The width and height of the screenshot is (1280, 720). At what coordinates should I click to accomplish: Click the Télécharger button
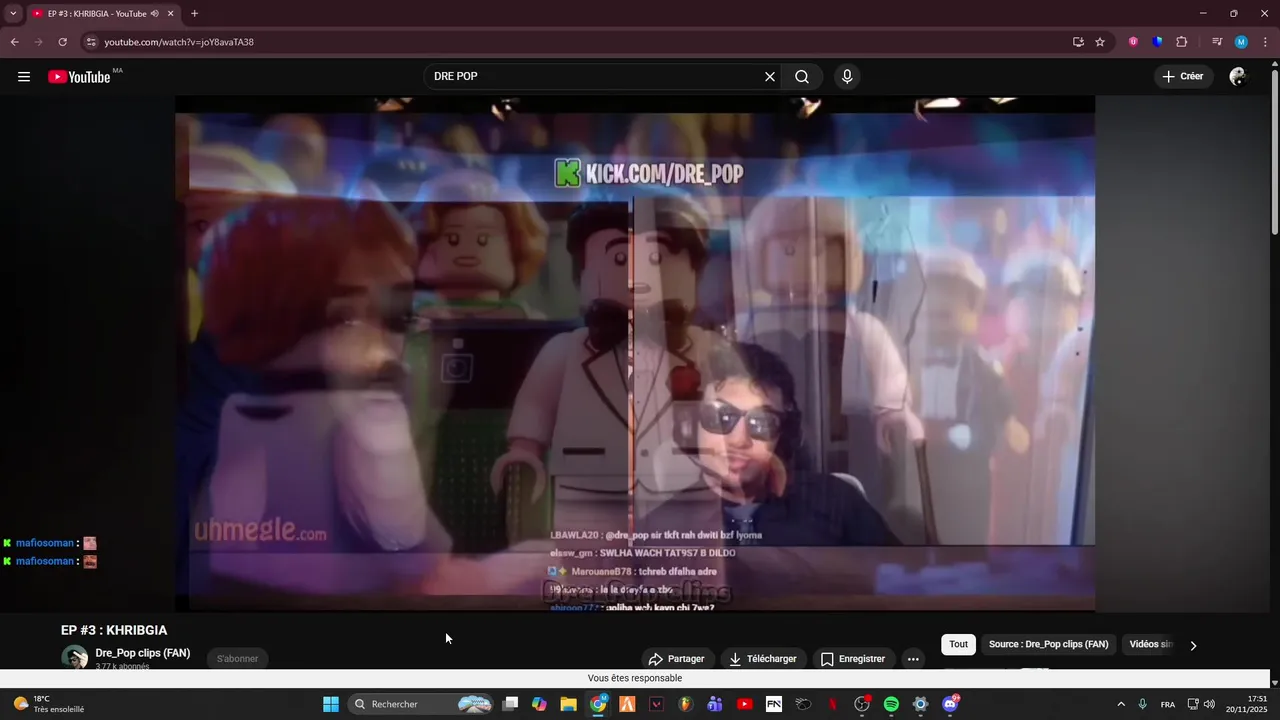[x=763, y=659]
